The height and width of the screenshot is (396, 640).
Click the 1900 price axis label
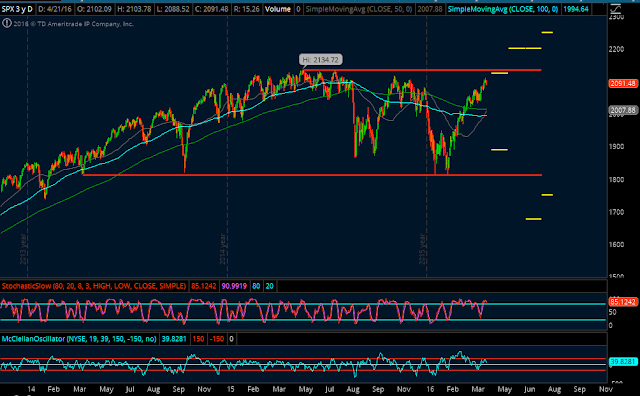tap(616, 147)
